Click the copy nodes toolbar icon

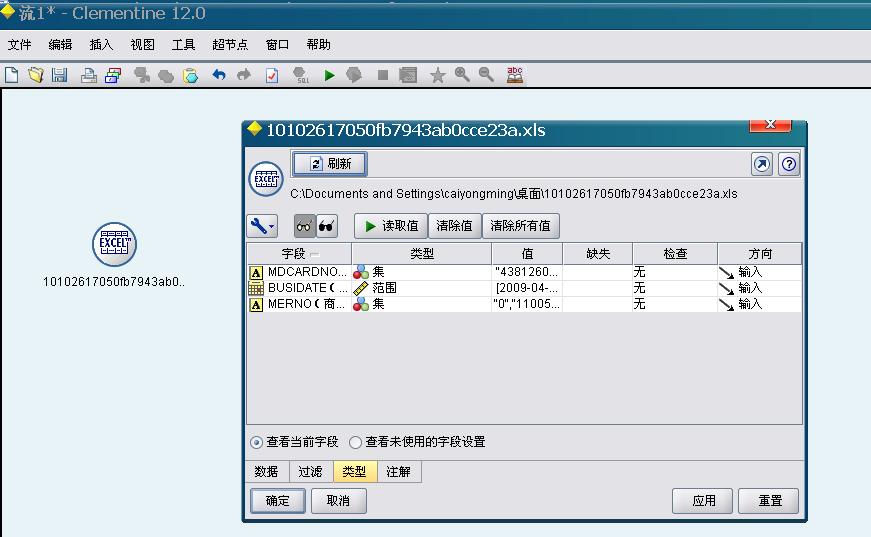pos(166,75)
